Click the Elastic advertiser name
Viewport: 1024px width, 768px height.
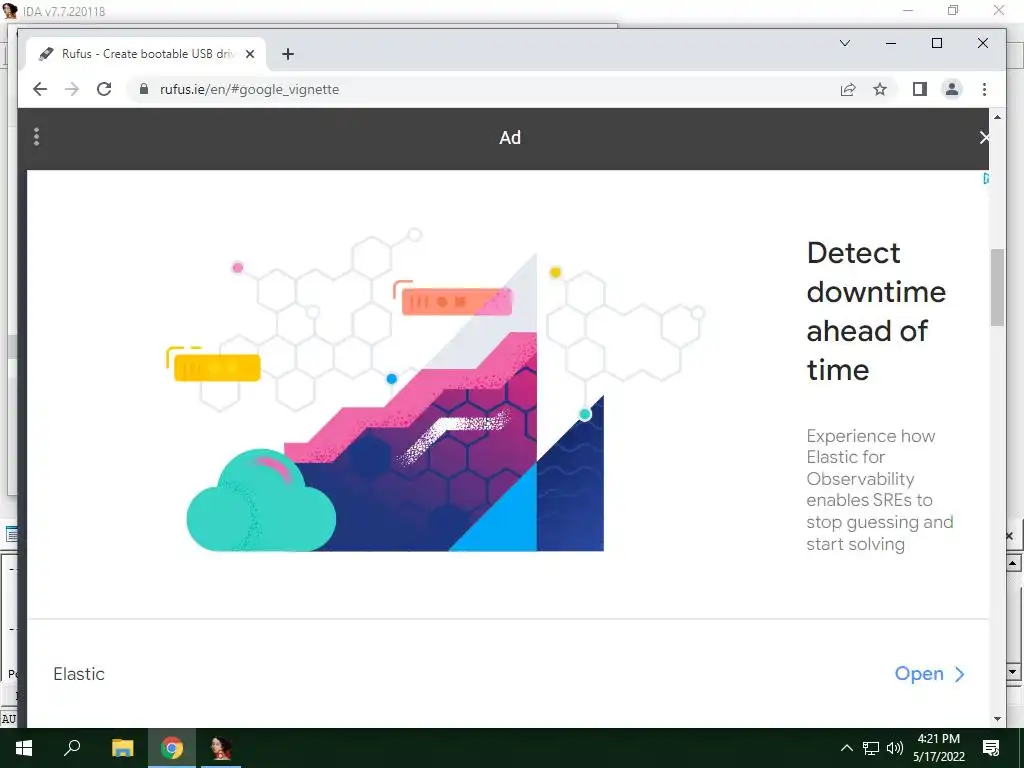(x=79, y=674)
